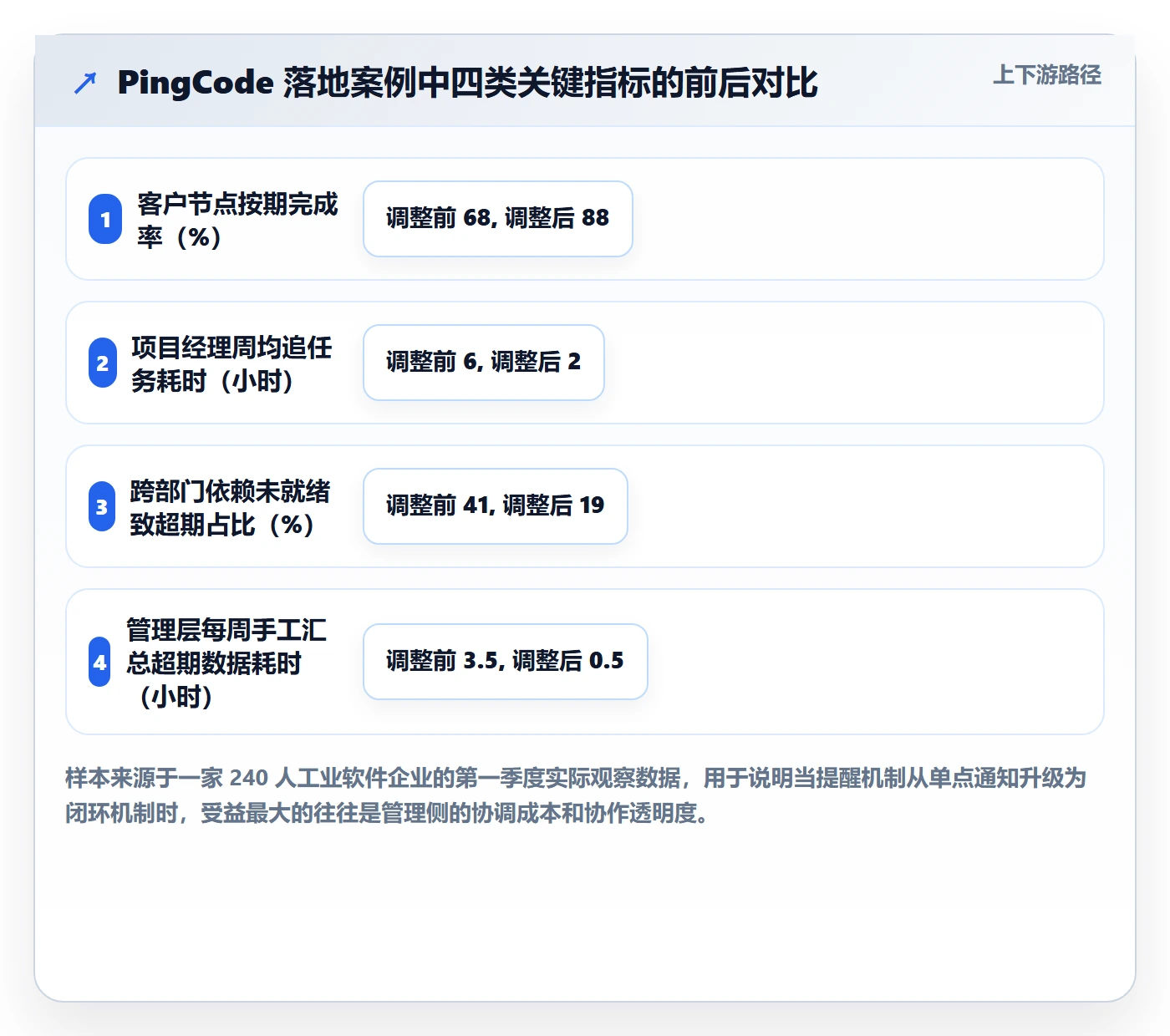
Task: Click the 项目经理周均追任务耗时（小时） label
Action: click(x=231, y=363)
